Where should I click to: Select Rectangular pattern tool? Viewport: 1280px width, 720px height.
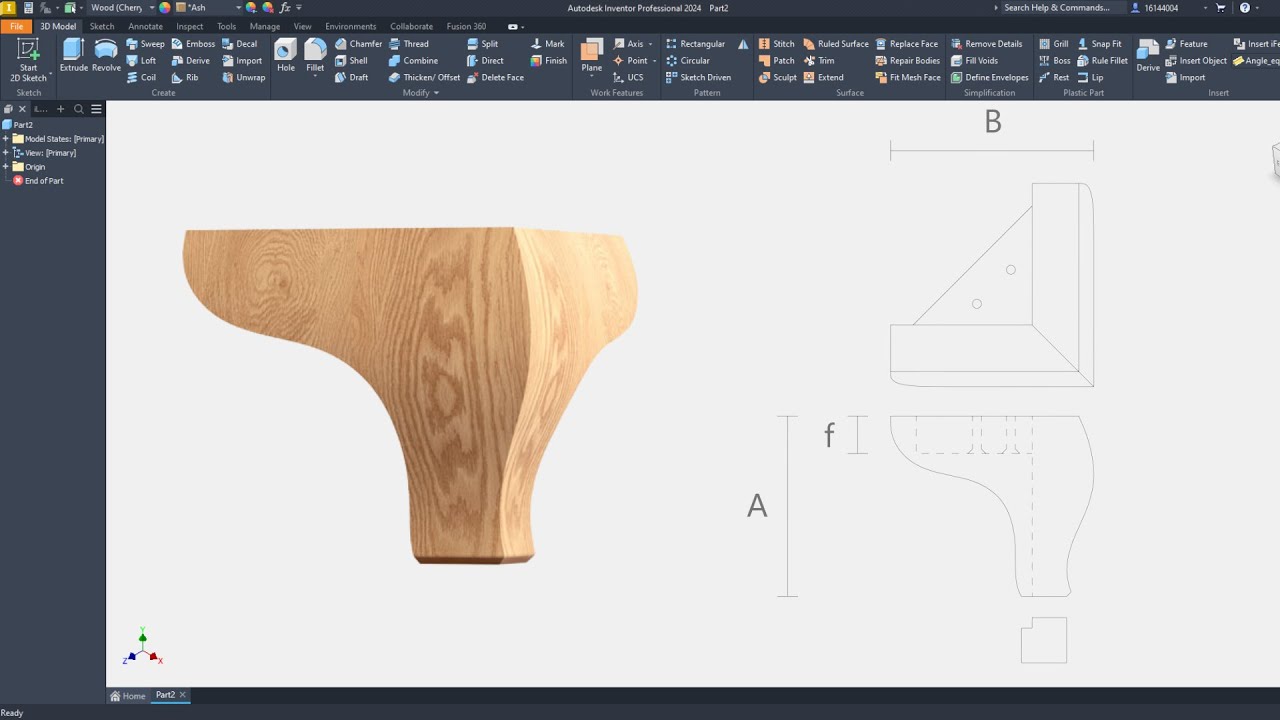695,44
